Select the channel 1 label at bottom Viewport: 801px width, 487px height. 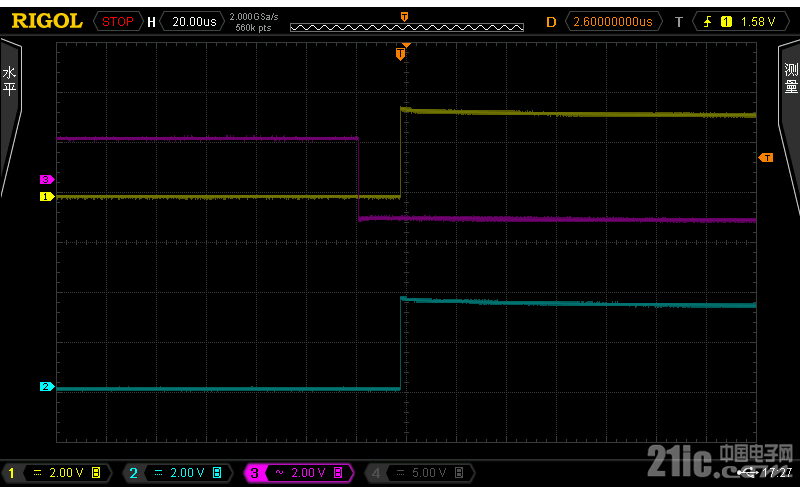point(11,473)
